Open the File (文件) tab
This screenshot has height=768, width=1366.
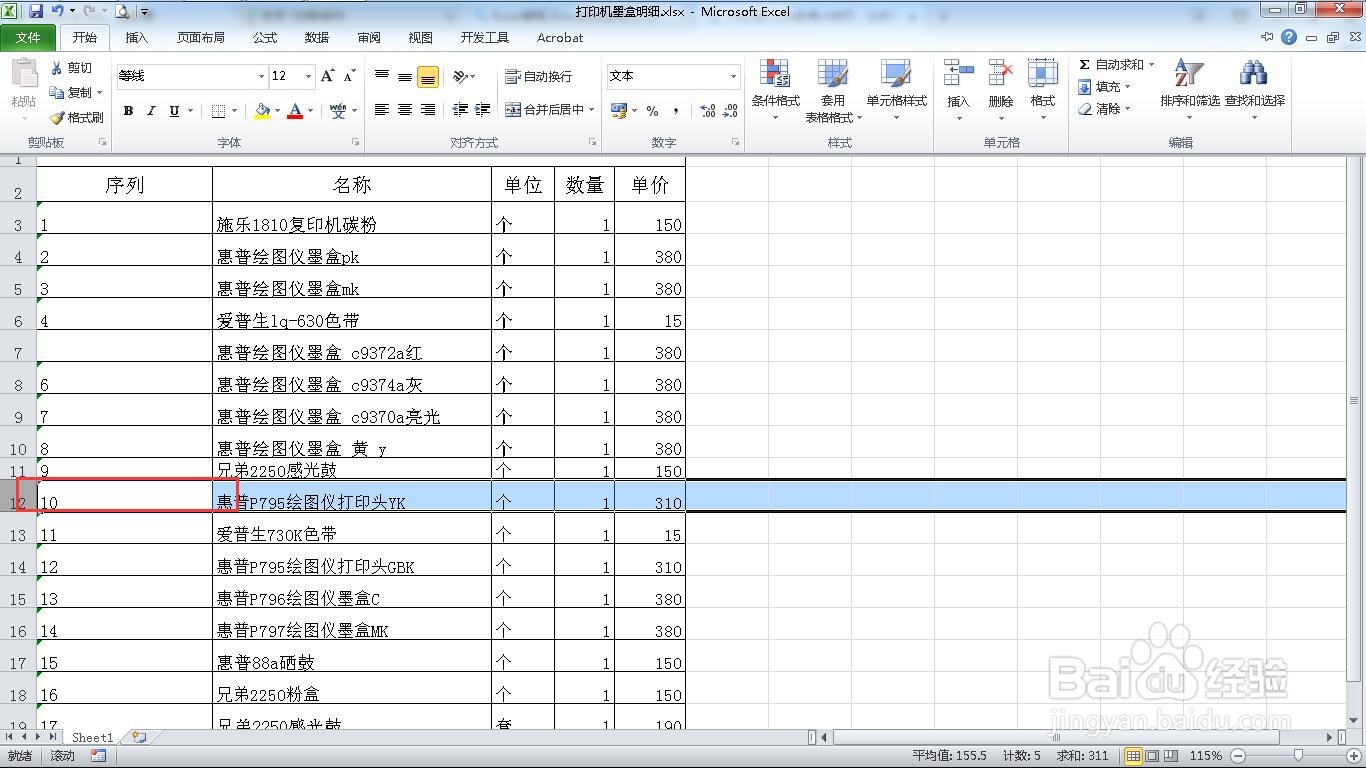click(x=28, y=37)
